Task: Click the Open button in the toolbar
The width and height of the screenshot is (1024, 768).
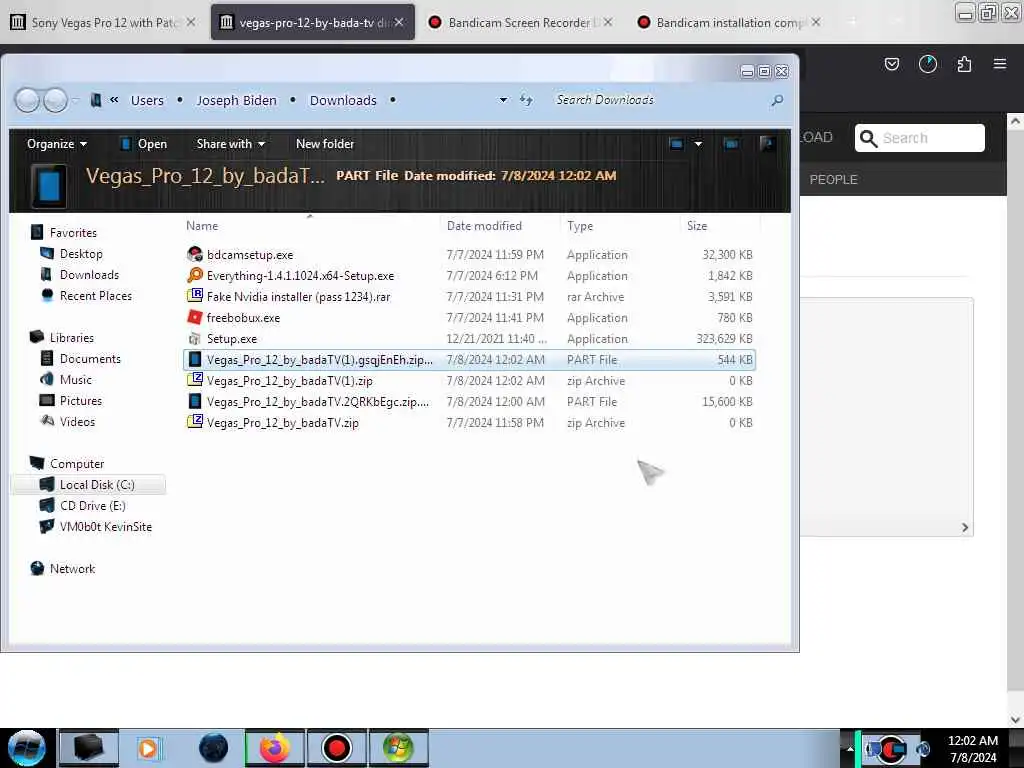Action: point(144,144)
